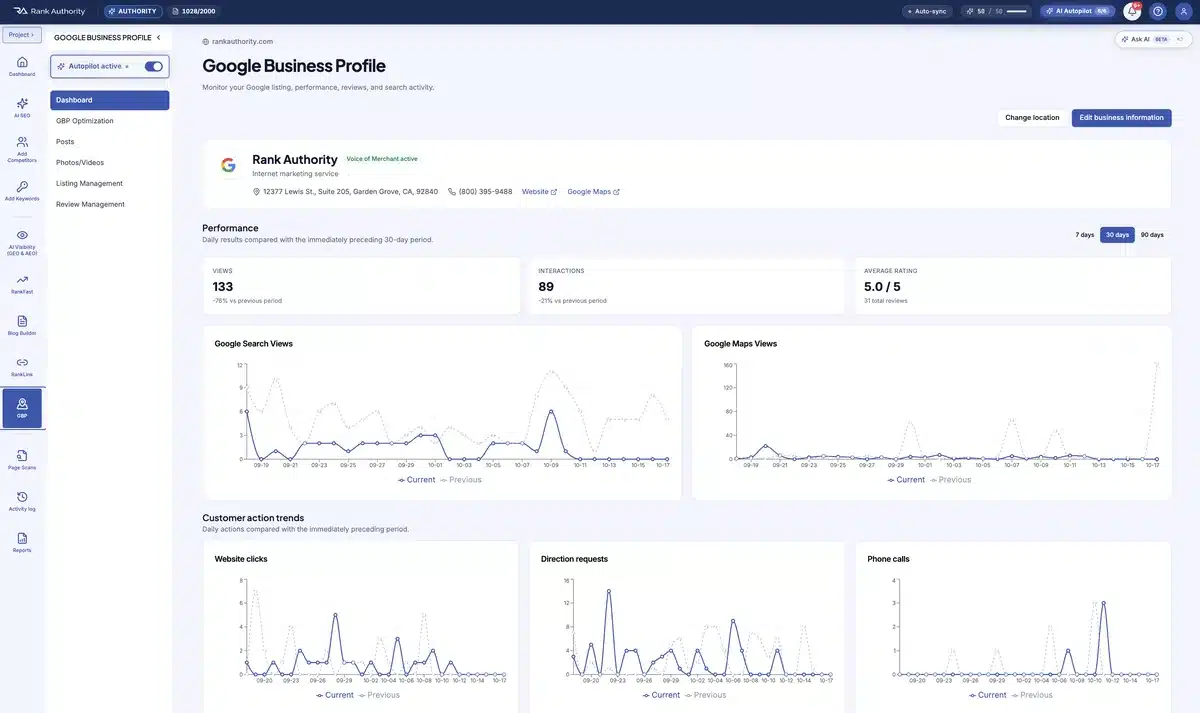Image resolution: width=1200 pixels, height=713 pixels.
Task: Open the help question mark icon
Action: 1158,11
